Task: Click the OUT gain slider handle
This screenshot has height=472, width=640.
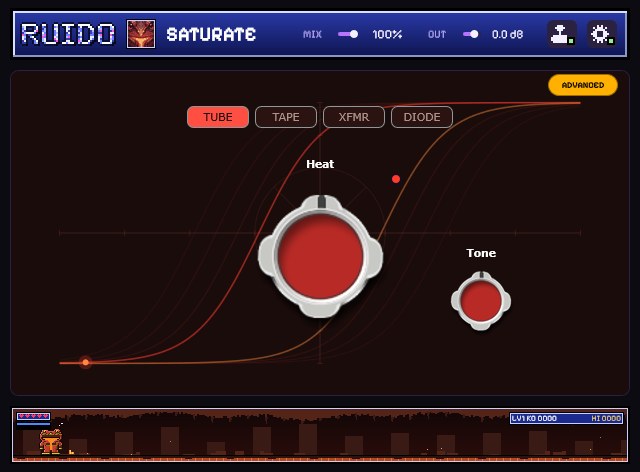Action: pyautogui.click(x=474, y=34)
